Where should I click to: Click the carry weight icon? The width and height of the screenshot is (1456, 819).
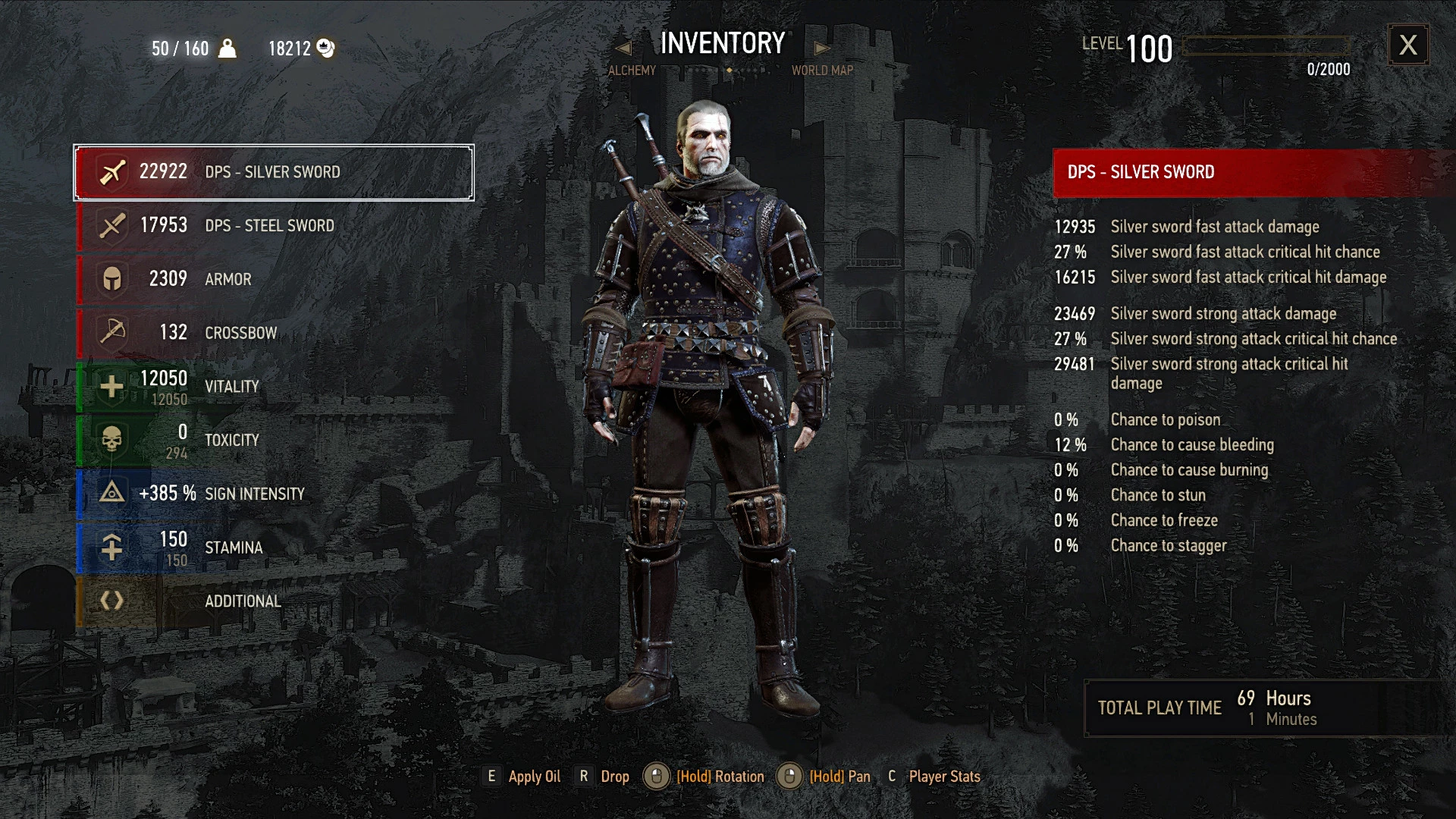pos(227,49)
